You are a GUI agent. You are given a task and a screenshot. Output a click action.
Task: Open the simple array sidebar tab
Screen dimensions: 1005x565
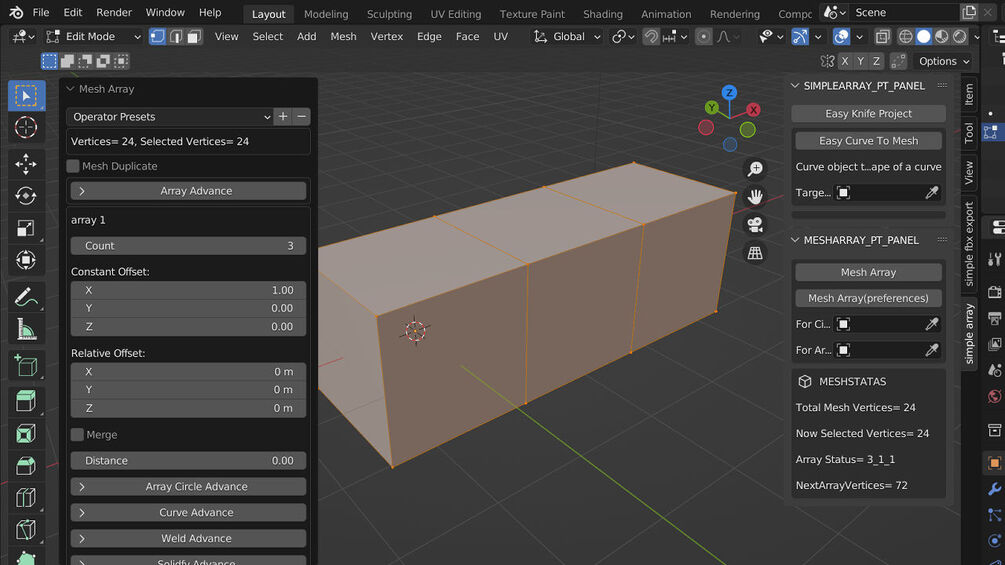[x=969, y=334]
